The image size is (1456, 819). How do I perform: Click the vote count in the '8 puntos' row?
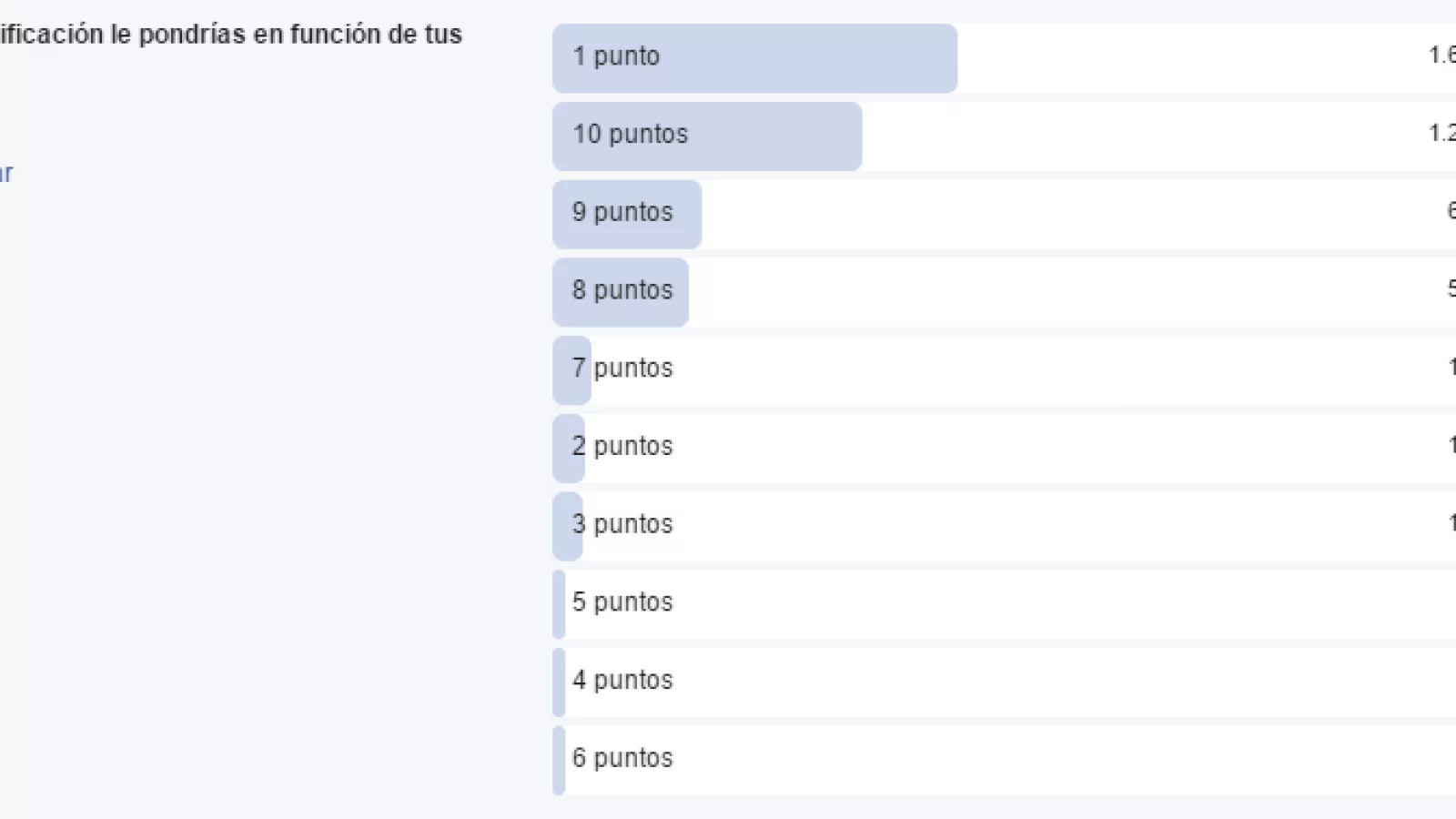pyautogui.click(x=1451, y=290)
